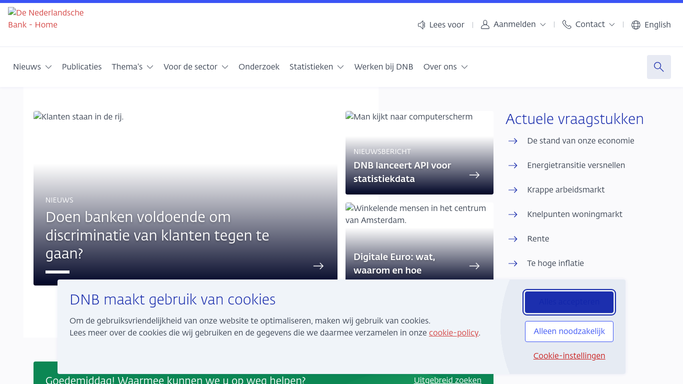
Task: Click the Lees voor speaker icon
Action: (x=421, y=25)
